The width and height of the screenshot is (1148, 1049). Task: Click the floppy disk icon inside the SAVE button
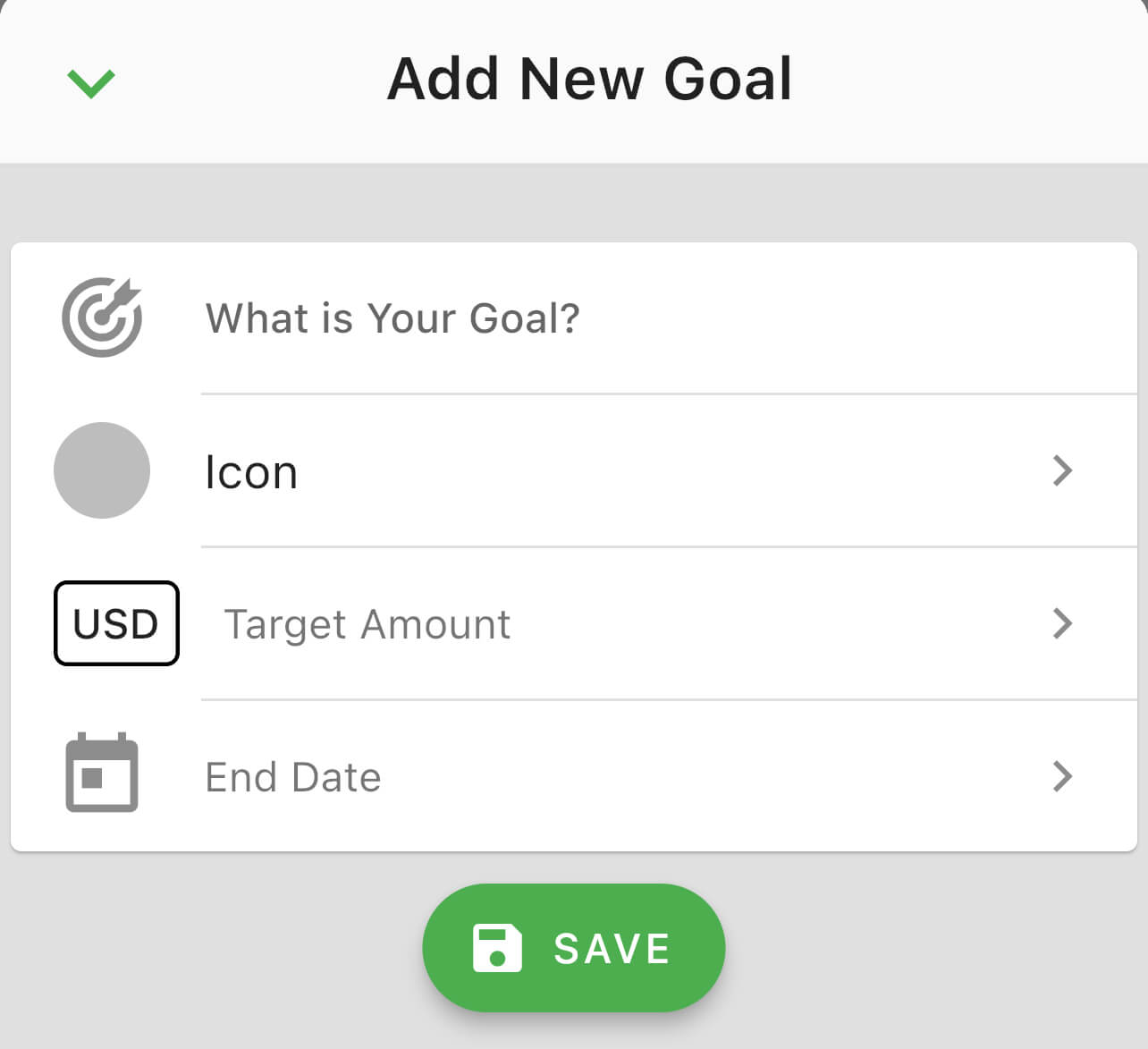click(x=498, y=948)
